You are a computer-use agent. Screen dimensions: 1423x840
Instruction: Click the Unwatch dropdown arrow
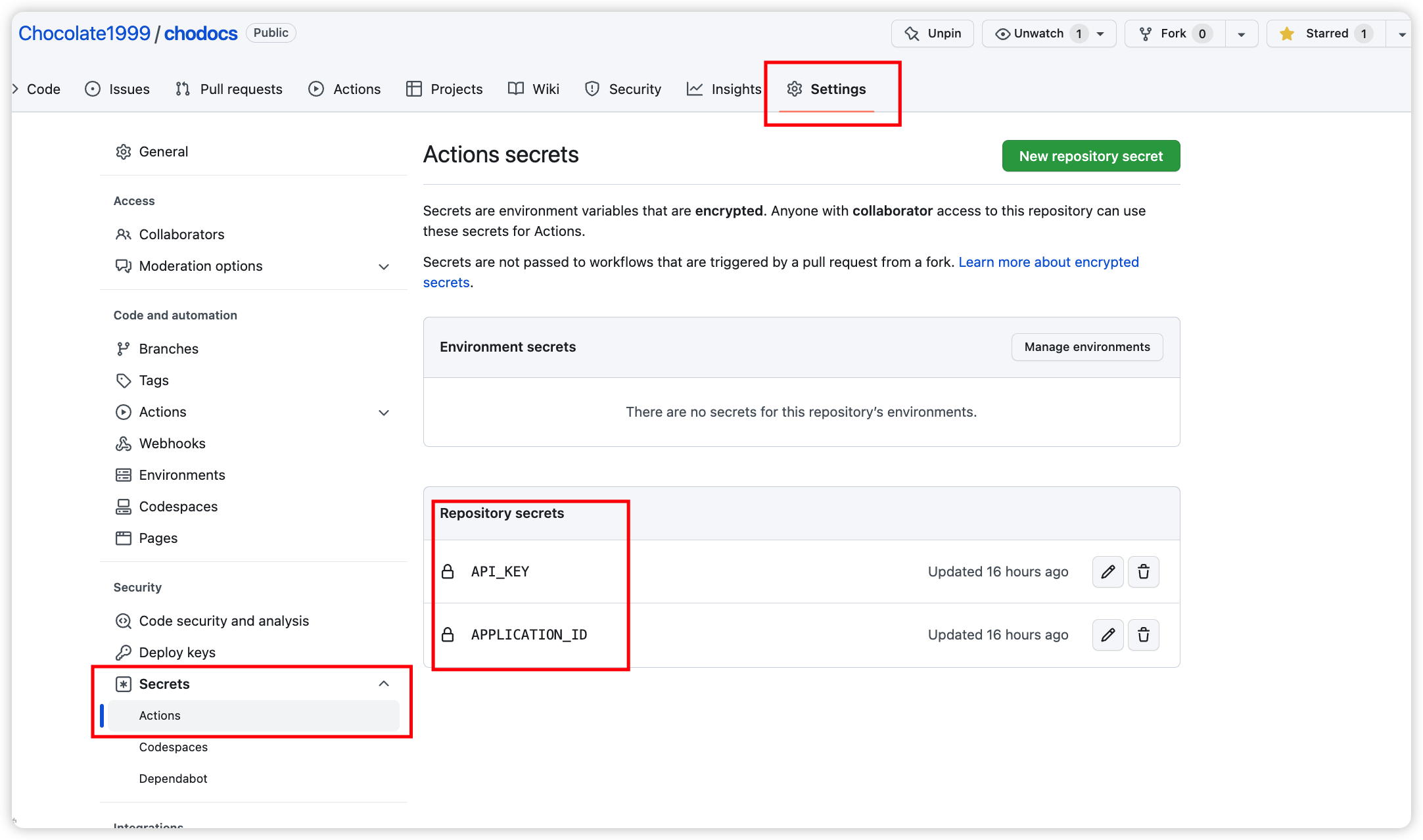click(x=1102, y=33)
